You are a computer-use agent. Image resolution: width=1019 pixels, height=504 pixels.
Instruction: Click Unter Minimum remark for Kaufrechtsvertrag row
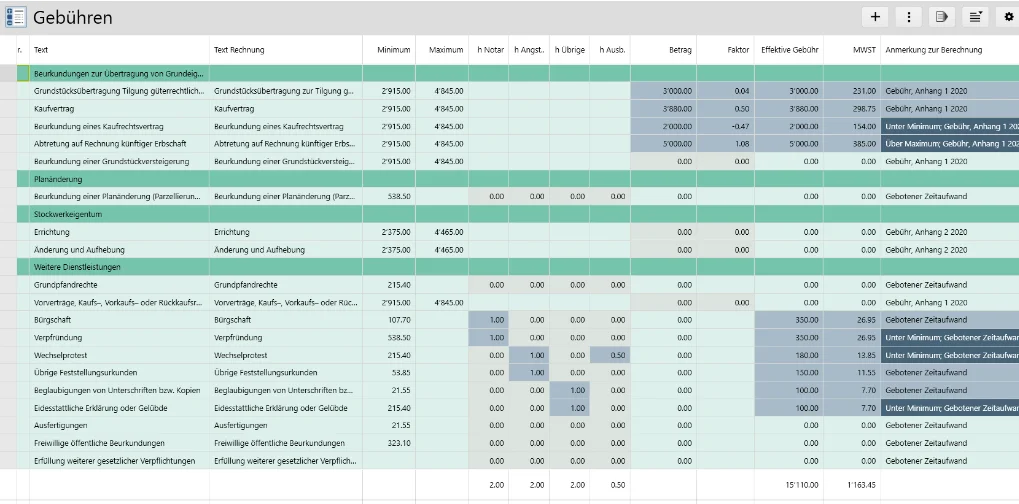[x=949, y=127]
